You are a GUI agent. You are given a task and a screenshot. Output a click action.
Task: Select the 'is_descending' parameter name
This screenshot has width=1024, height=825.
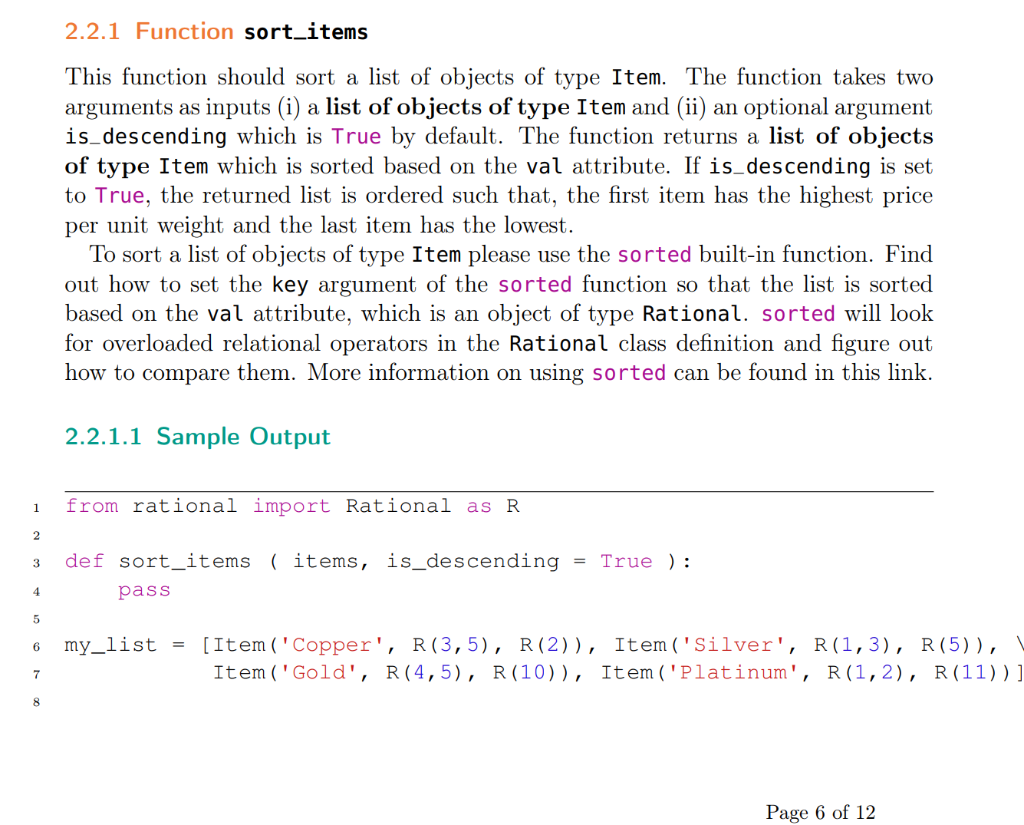coord(470,561)
